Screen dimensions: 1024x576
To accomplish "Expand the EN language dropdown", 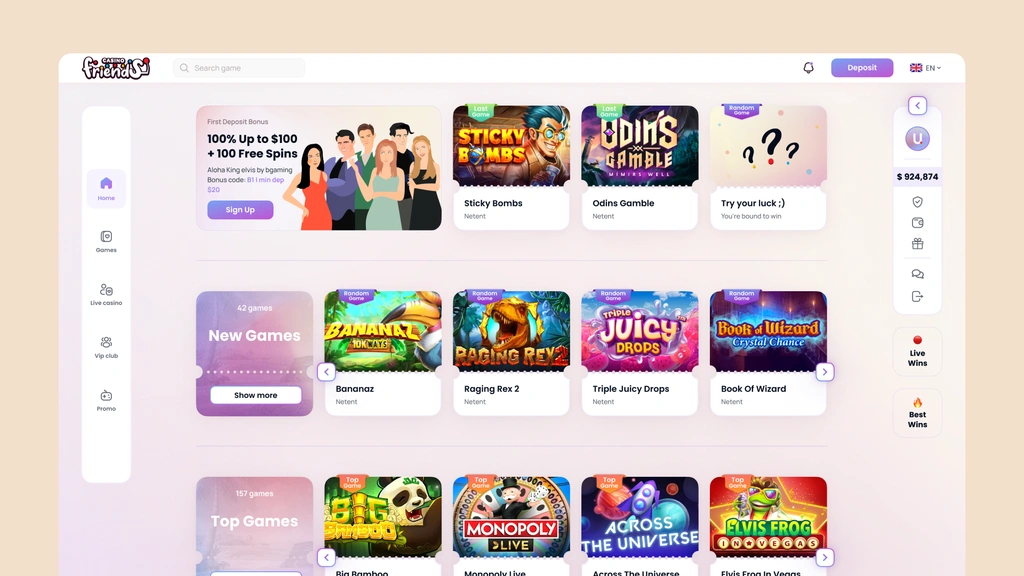I will (925, 68).
